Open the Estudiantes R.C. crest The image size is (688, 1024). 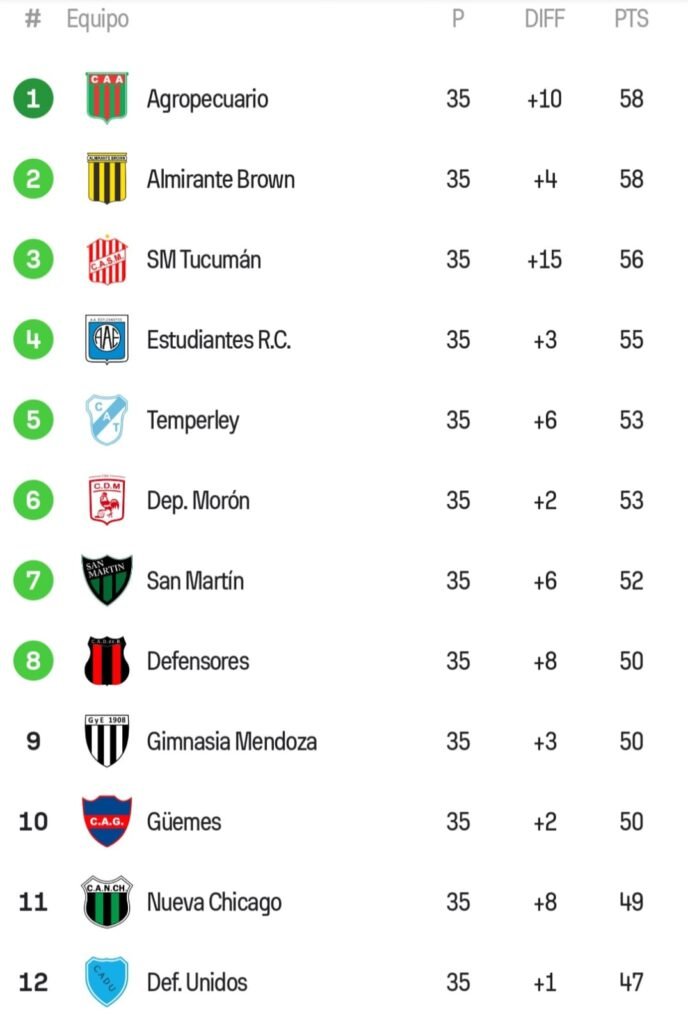click(x=106, y=340)
